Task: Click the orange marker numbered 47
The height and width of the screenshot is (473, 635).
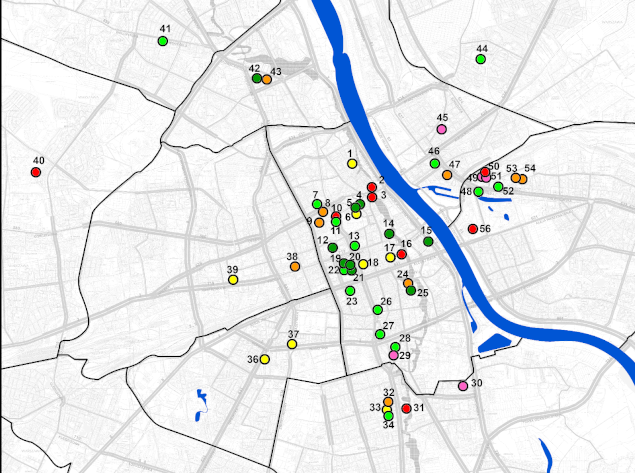Action: 447,175
